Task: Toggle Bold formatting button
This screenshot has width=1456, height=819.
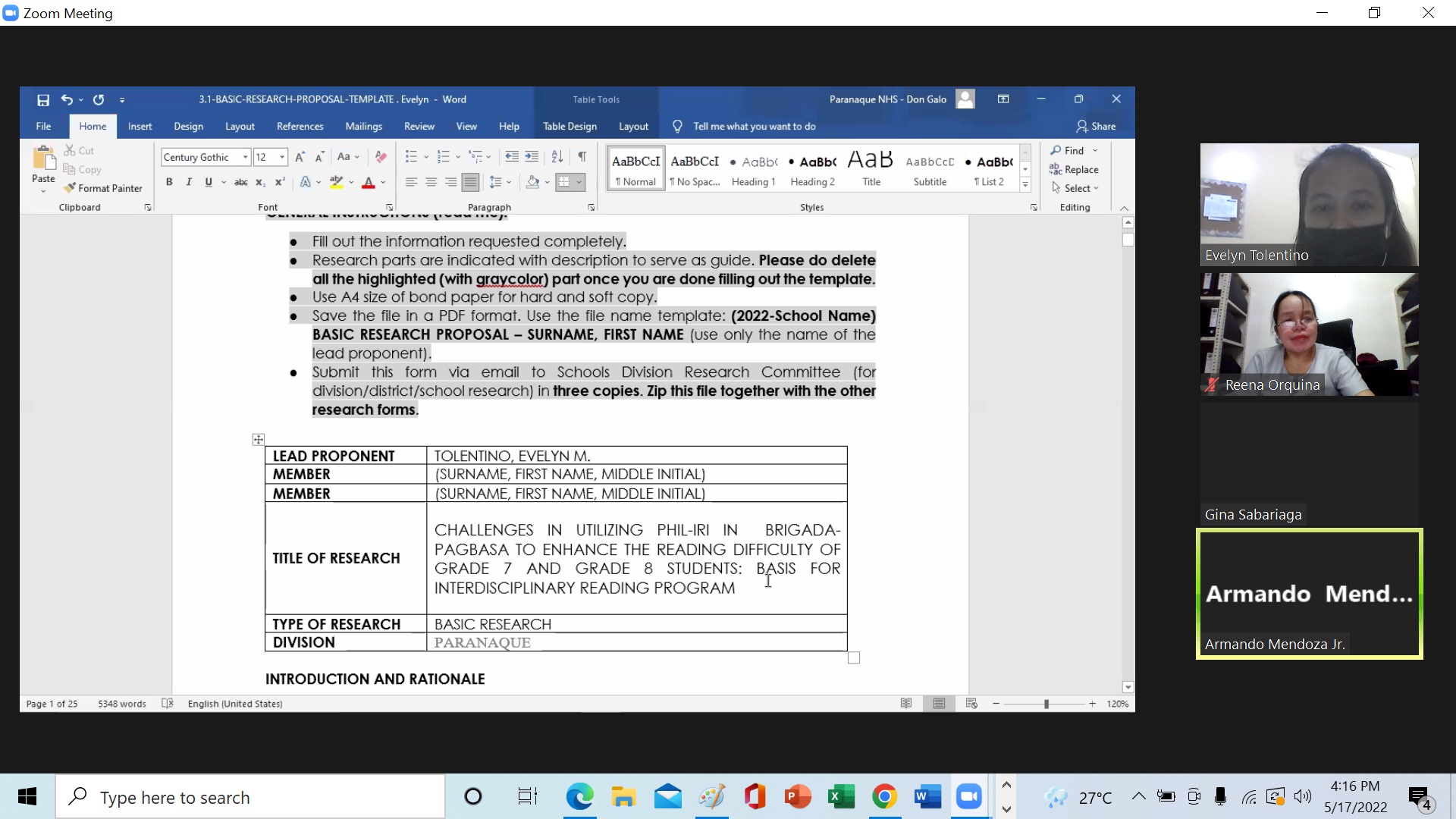Action: point(169,182)
